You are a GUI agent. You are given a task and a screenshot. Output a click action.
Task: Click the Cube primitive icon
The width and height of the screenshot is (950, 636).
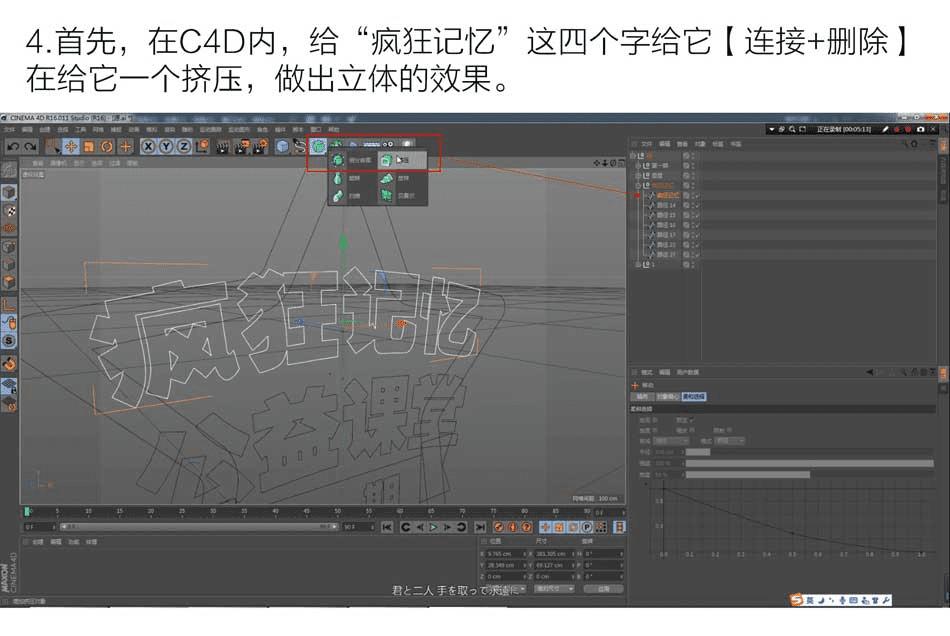(282, 147)
